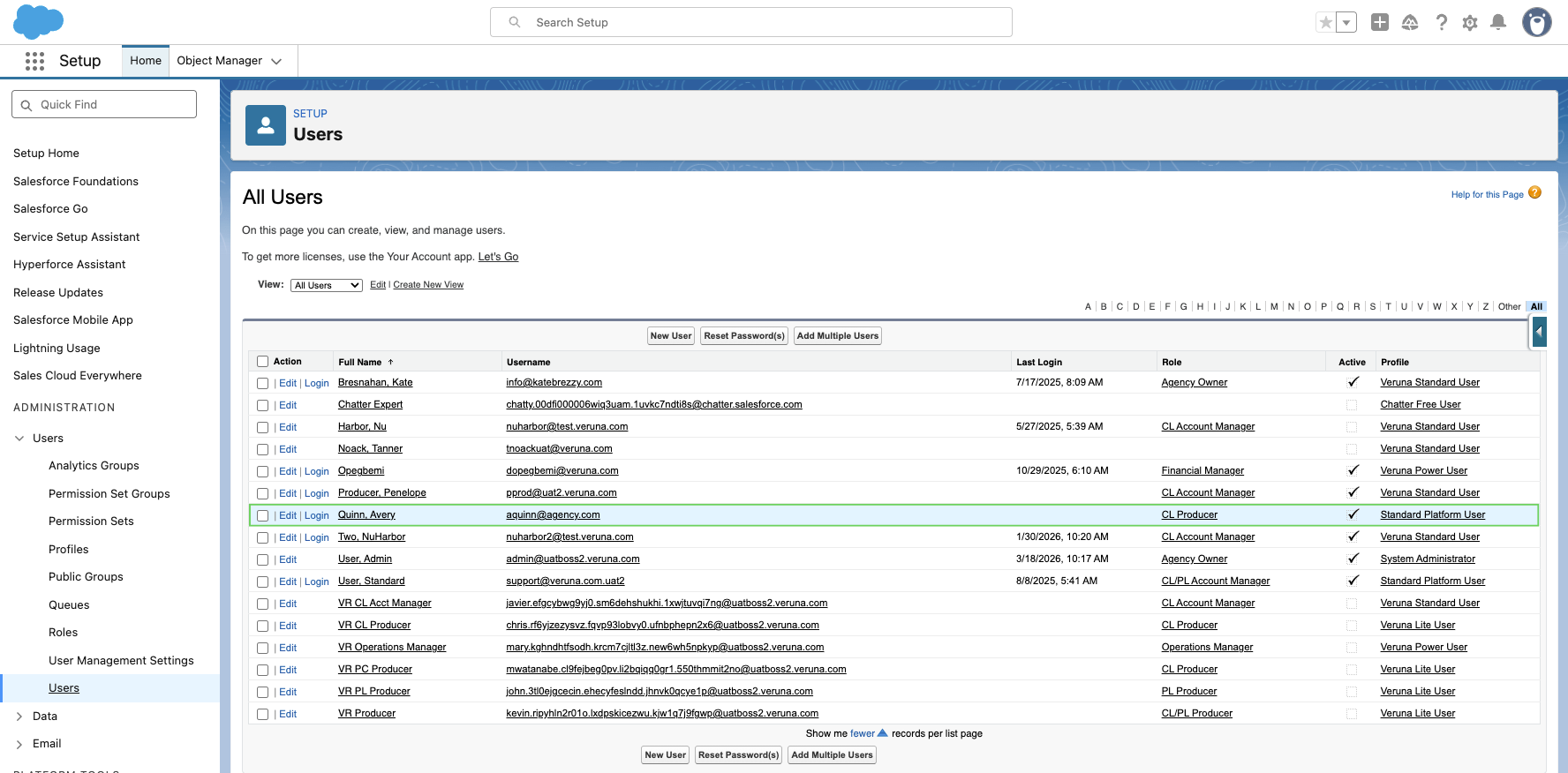Select the checkbox for VR Producer
Viewport: 1568px width, 773px height.
[262, 714]
